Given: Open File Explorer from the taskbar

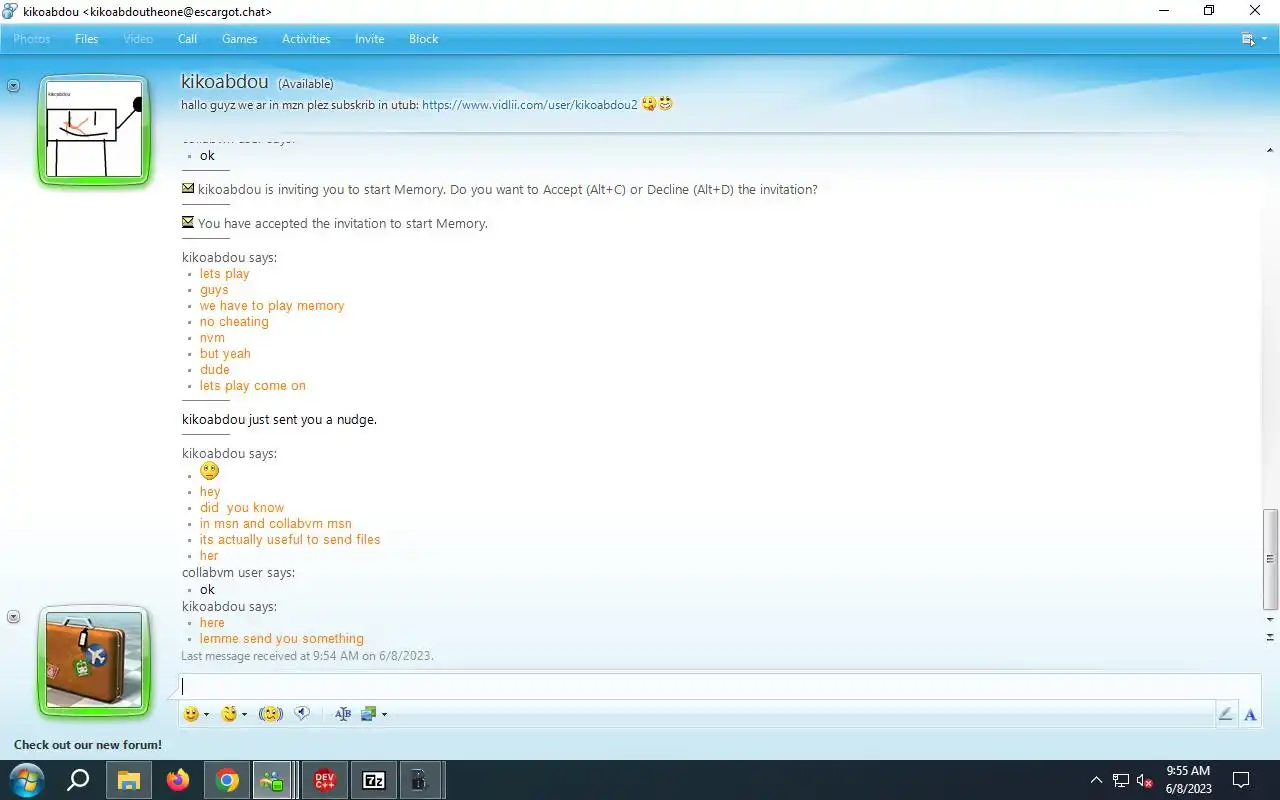Looking at the screenshot, I should click(129, 780).
